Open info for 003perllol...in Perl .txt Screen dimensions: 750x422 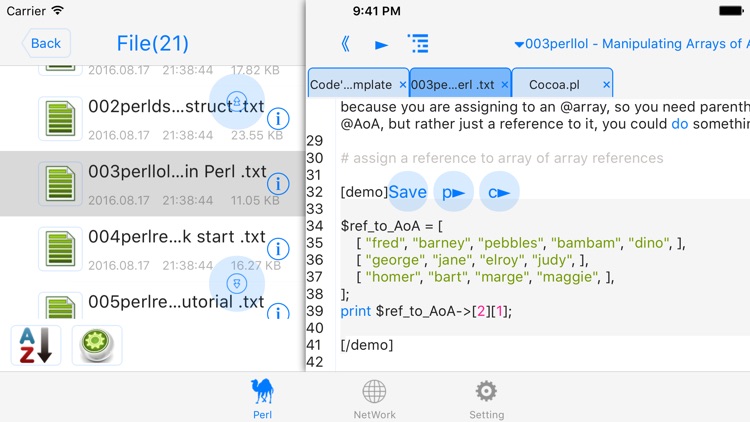pos(278,184)
